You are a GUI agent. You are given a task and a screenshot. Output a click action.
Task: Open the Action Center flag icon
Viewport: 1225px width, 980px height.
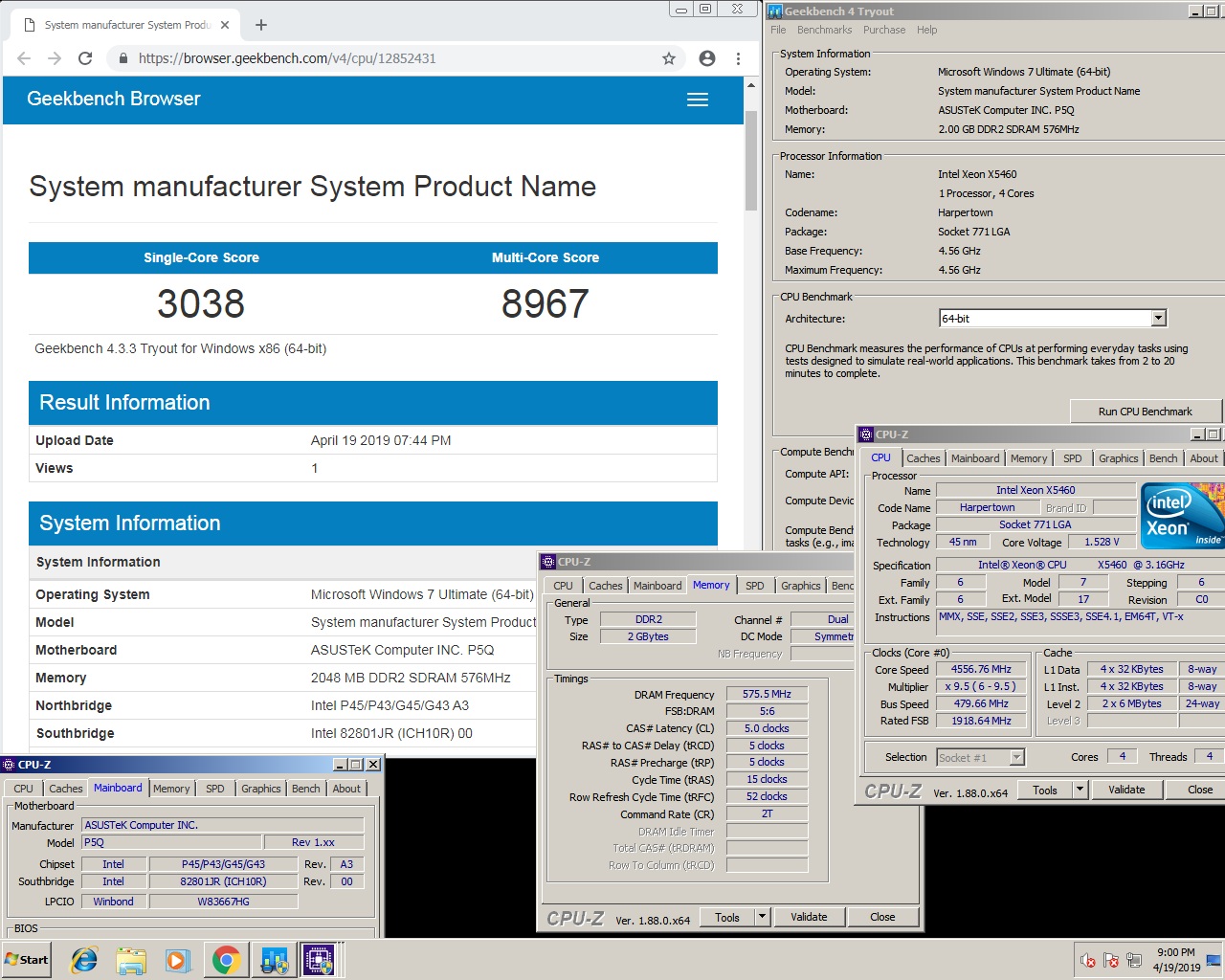(1111, 960)
